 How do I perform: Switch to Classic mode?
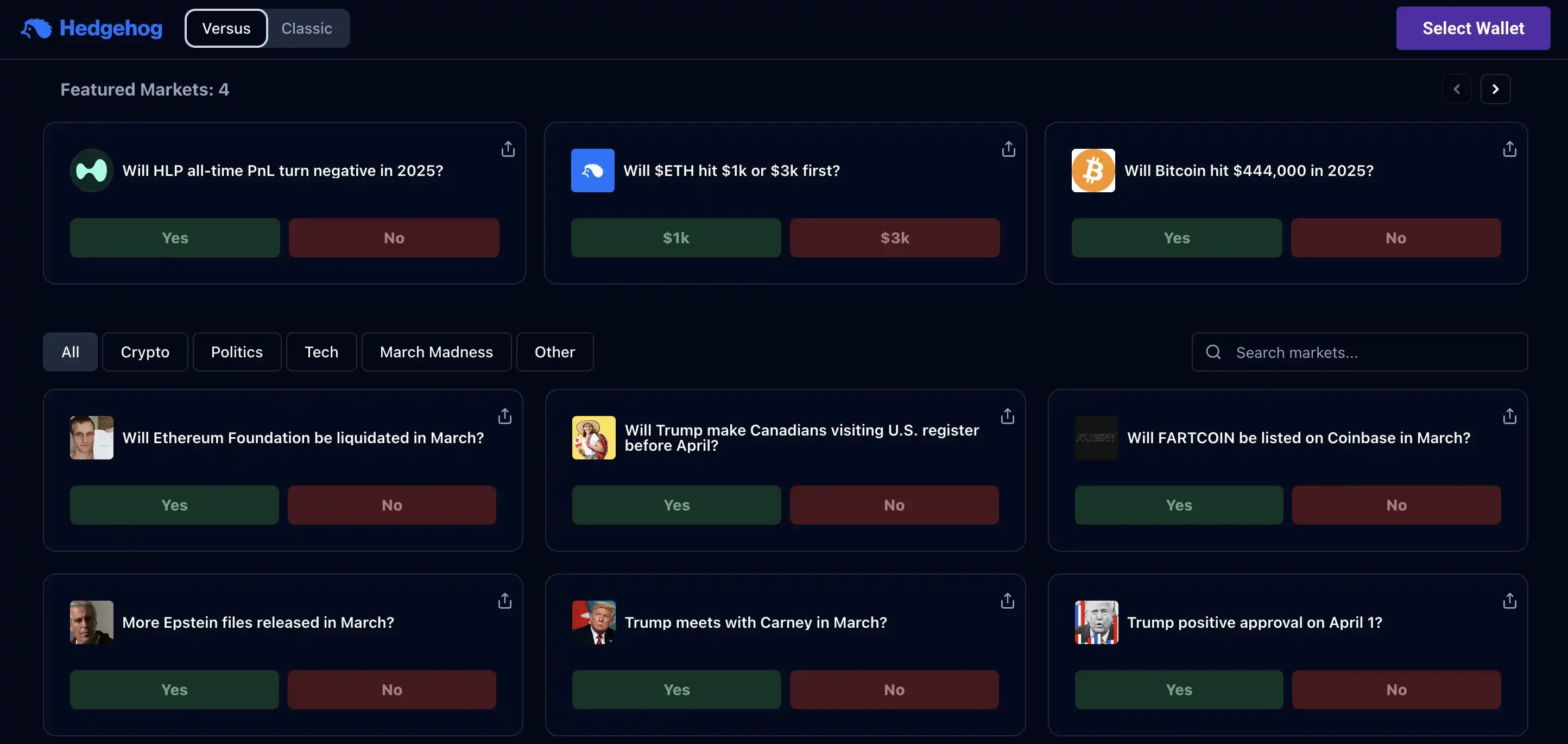[x=307, y=28]
